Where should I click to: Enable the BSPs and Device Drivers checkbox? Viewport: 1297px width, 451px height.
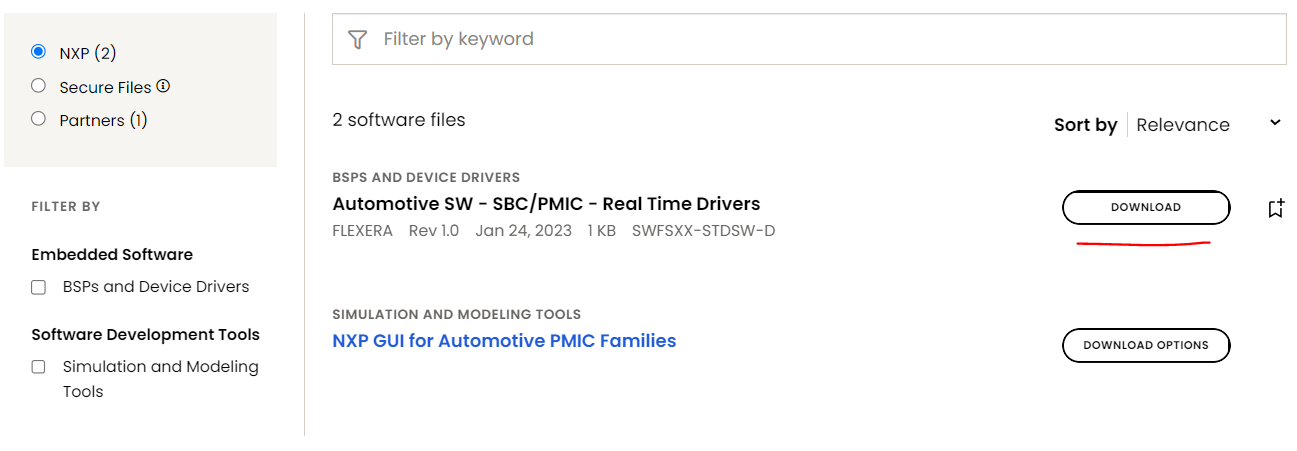39,287
